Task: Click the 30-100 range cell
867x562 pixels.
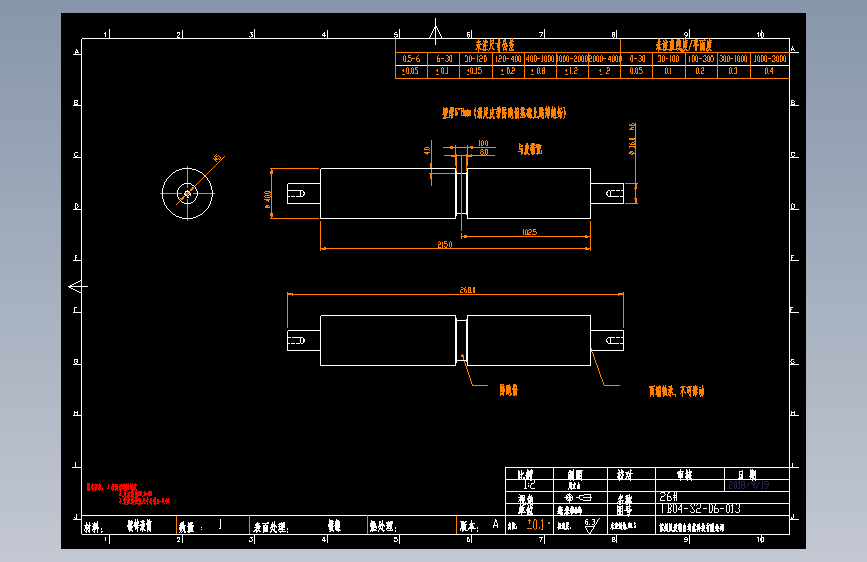Action: click(x=669, y=59)
